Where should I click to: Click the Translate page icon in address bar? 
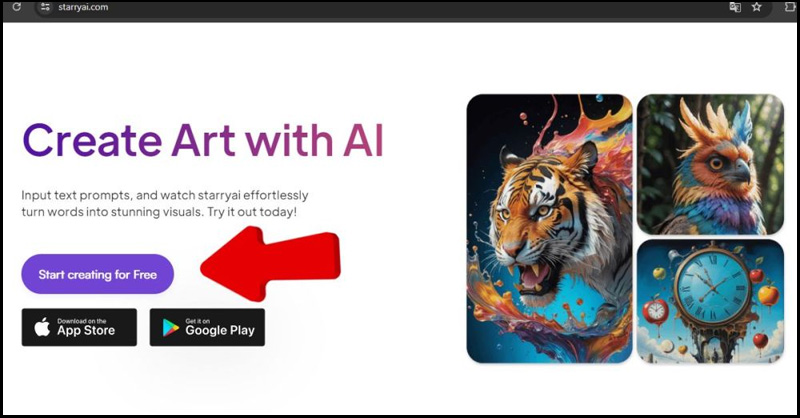(x=735, y=7)
